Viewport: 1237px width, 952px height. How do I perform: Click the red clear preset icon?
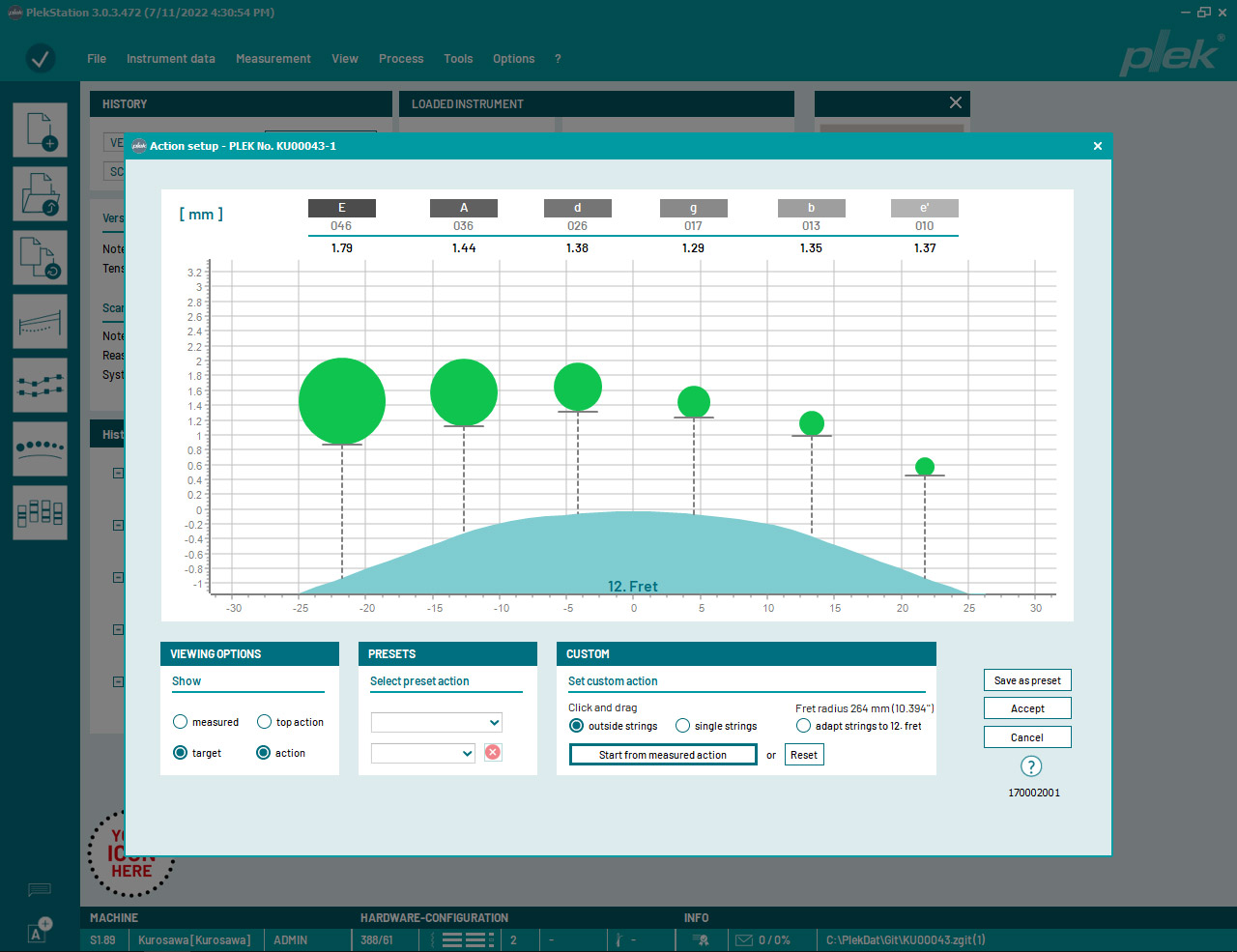[x=493, y=753]
